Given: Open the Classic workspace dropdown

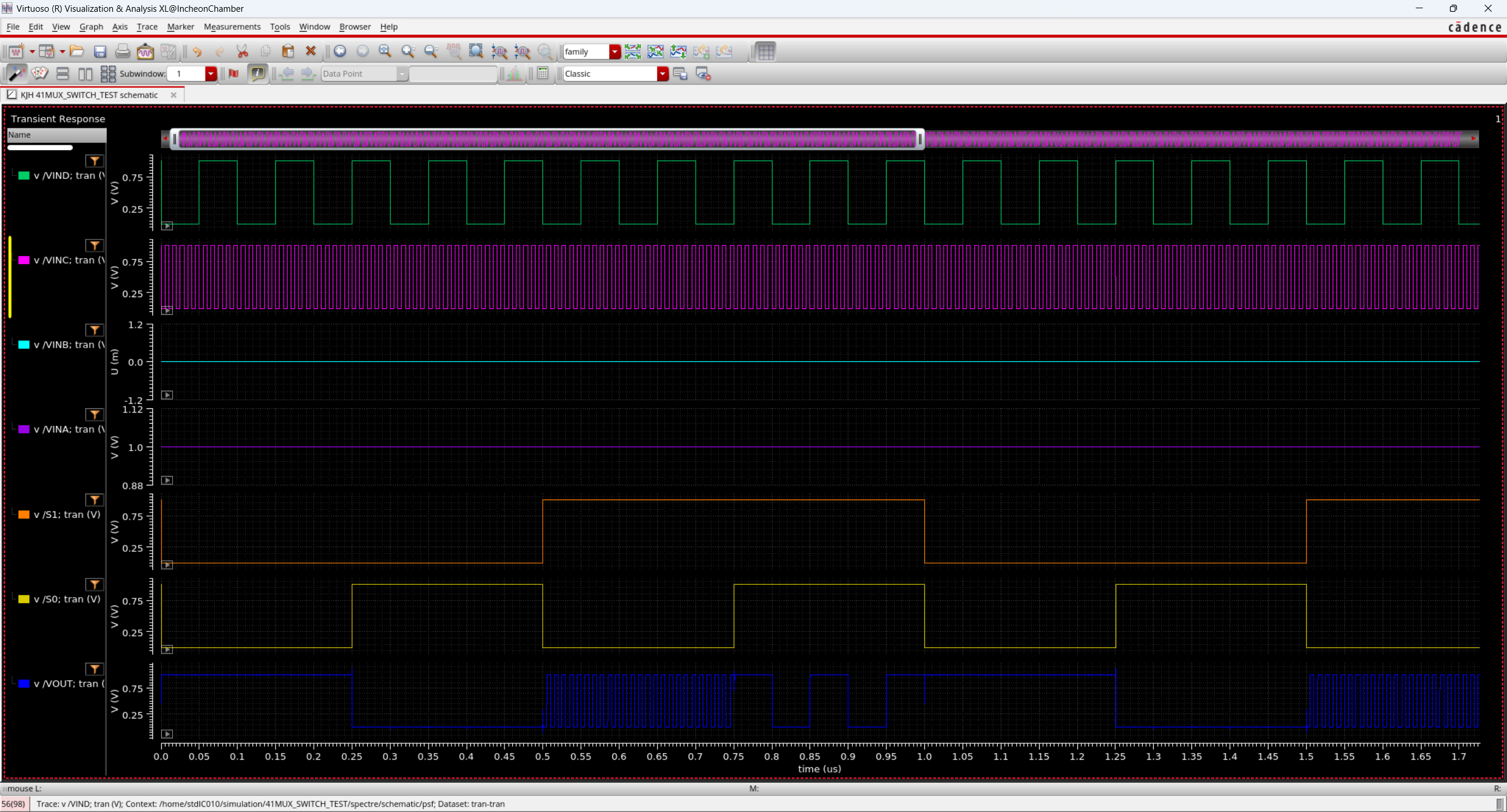Looking at the screenshot, I should pyautogui.click(x=662, y=74).
